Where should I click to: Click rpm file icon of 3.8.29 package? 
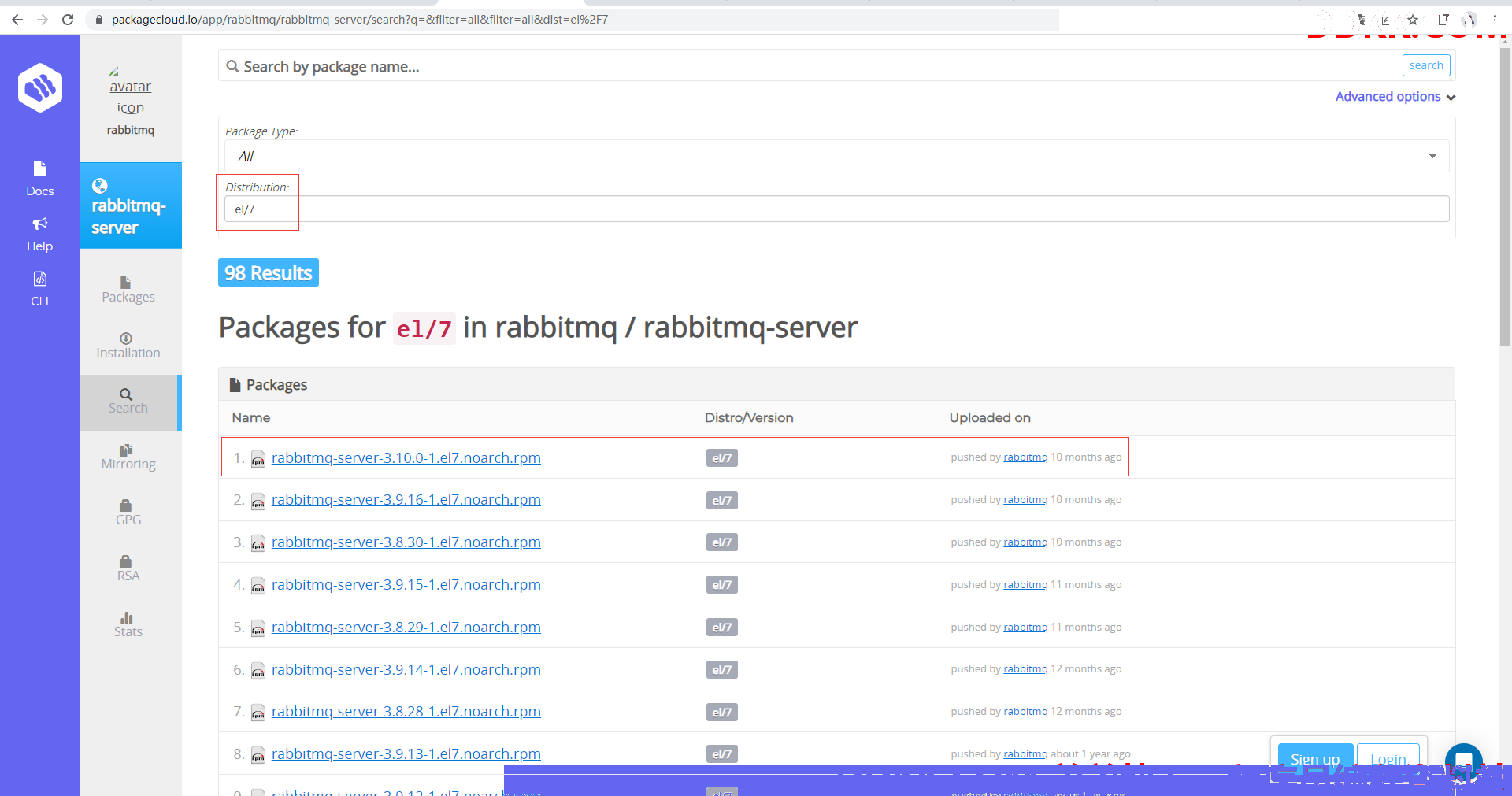pyautogui.click(x=258, y=628)
